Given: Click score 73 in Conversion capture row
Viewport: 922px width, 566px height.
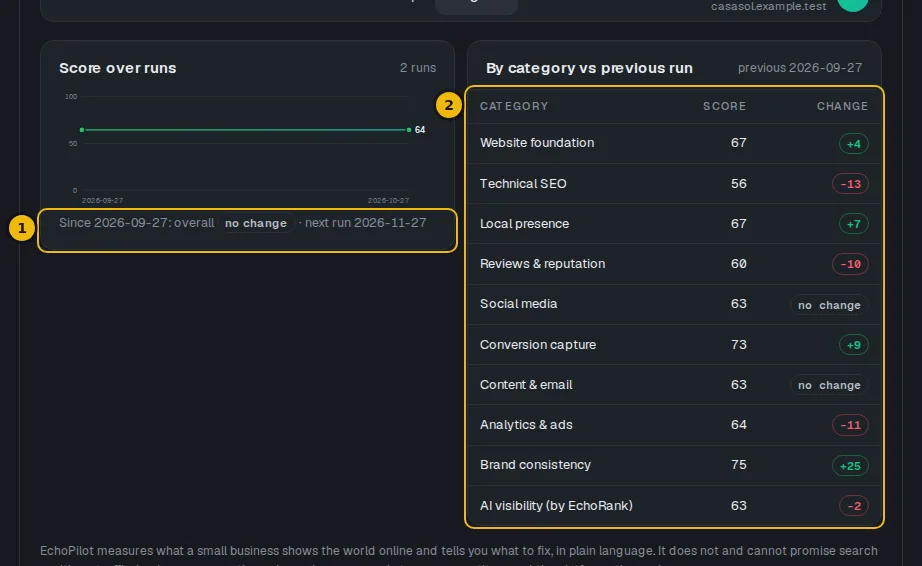Looking at the screenshot, I should [739, 345].
